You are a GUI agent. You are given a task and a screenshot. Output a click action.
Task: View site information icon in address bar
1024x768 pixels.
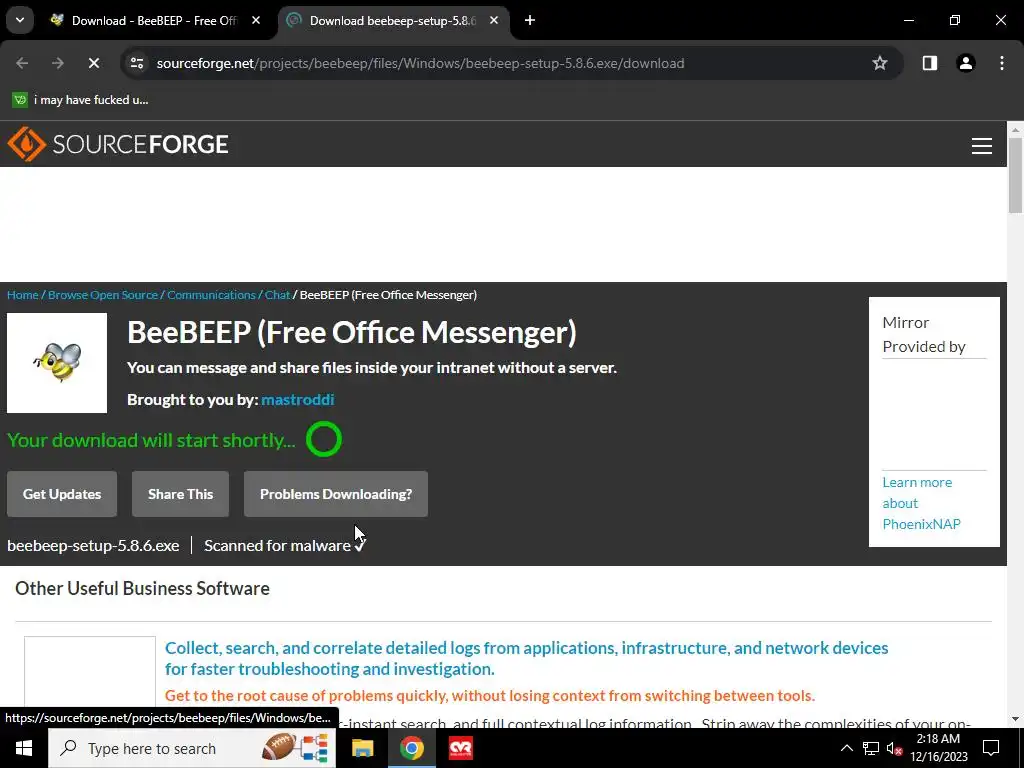tap(137, 63)
